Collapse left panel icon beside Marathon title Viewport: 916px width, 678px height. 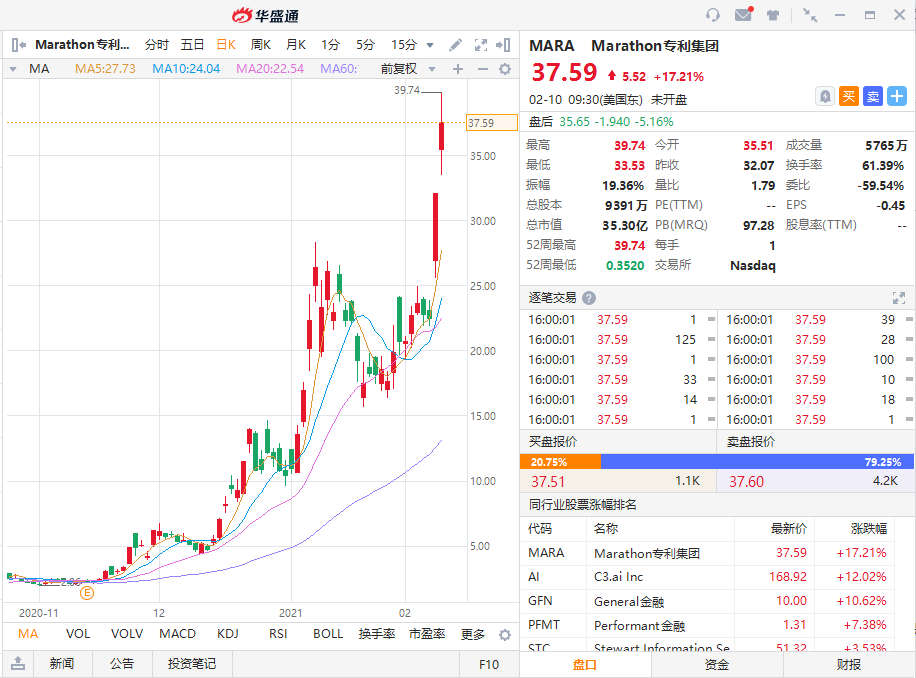[19, 44]
